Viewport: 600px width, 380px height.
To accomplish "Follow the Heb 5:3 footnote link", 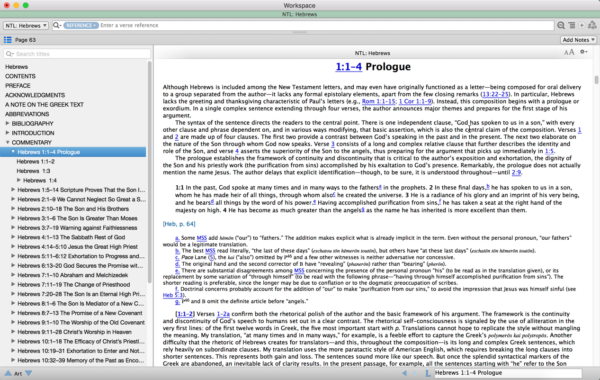I will pos(173,295).
